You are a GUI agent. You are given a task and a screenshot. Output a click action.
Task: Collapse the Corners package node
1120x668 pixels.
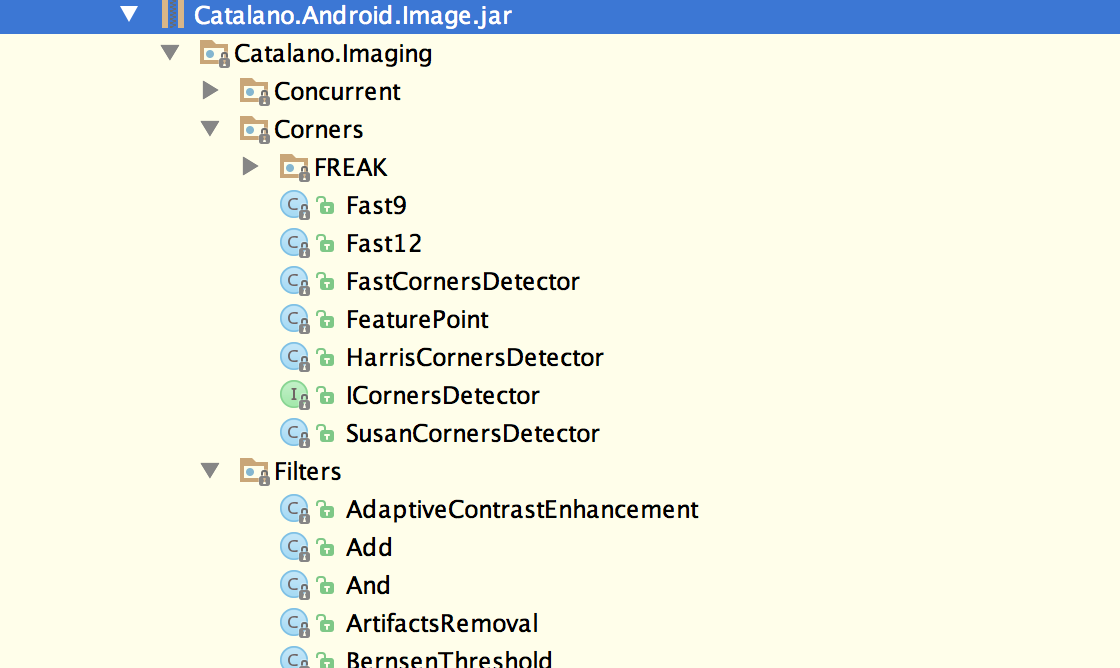[x=210, y=129]
